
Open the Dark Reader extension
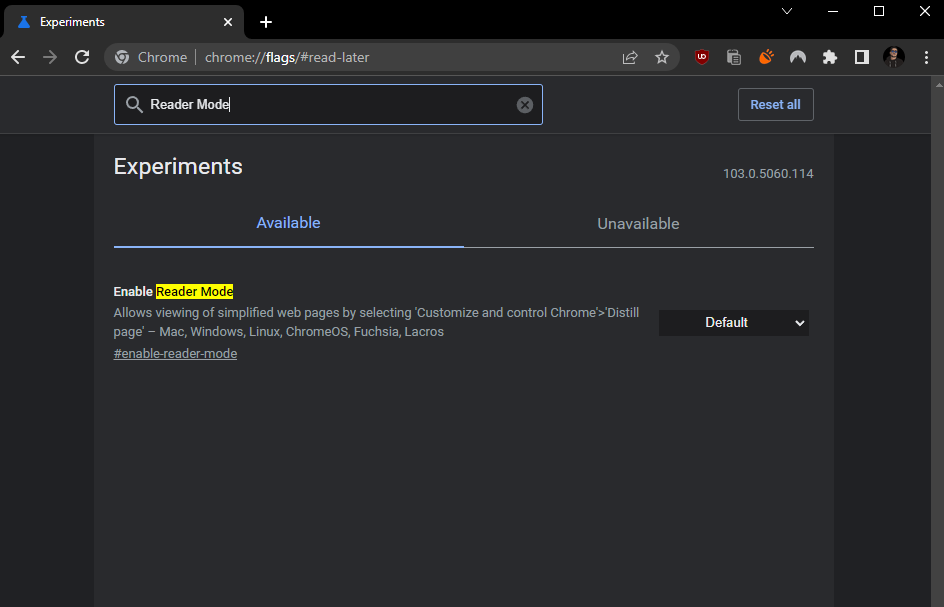tap(798, 57)
